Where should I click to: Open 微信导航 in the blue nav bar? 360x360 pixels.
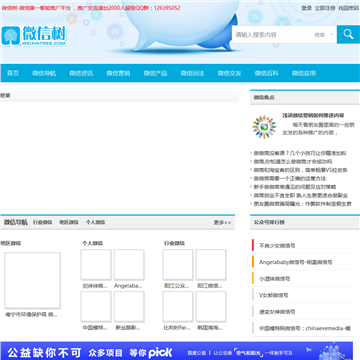point(44,73)
